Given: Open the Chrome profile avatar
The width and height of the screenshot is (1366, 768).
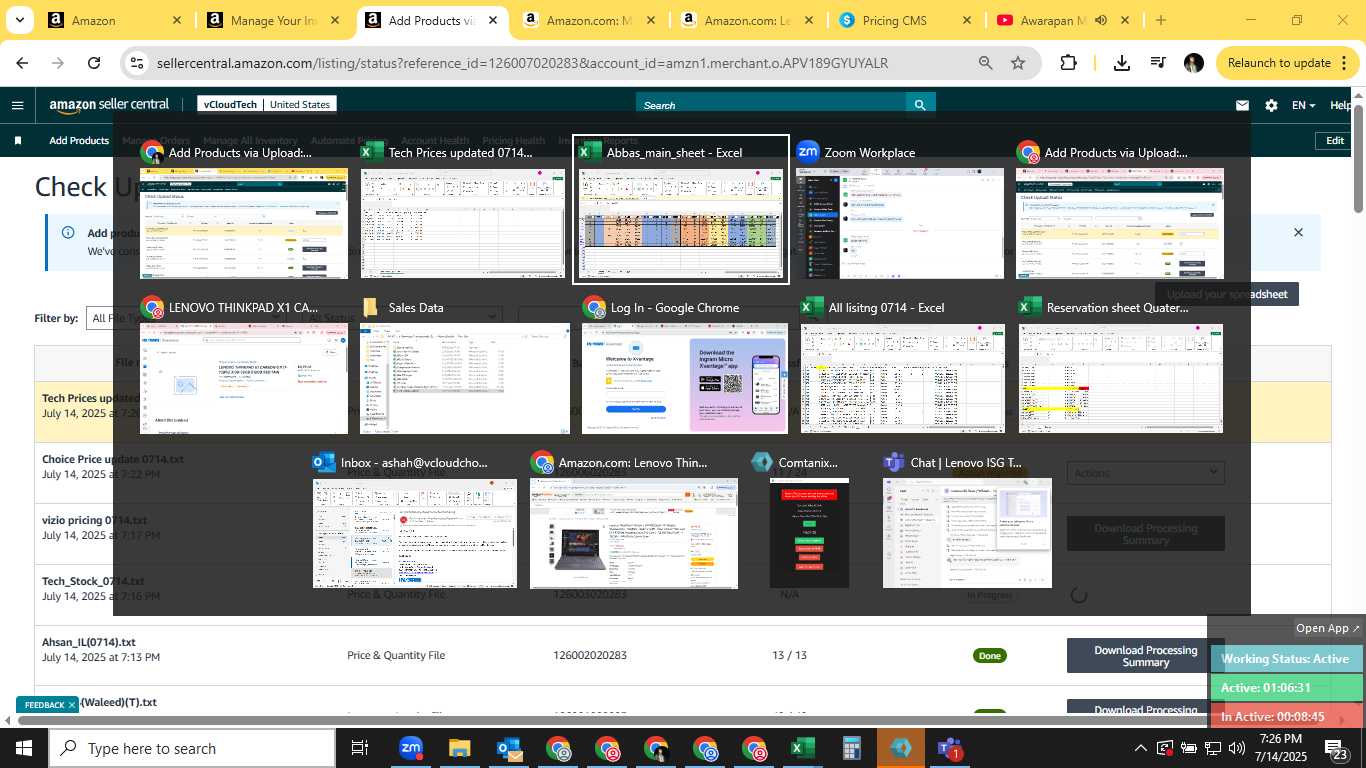Looking at the screenshot, I should pyautogui.click(x=1194, y=63).
